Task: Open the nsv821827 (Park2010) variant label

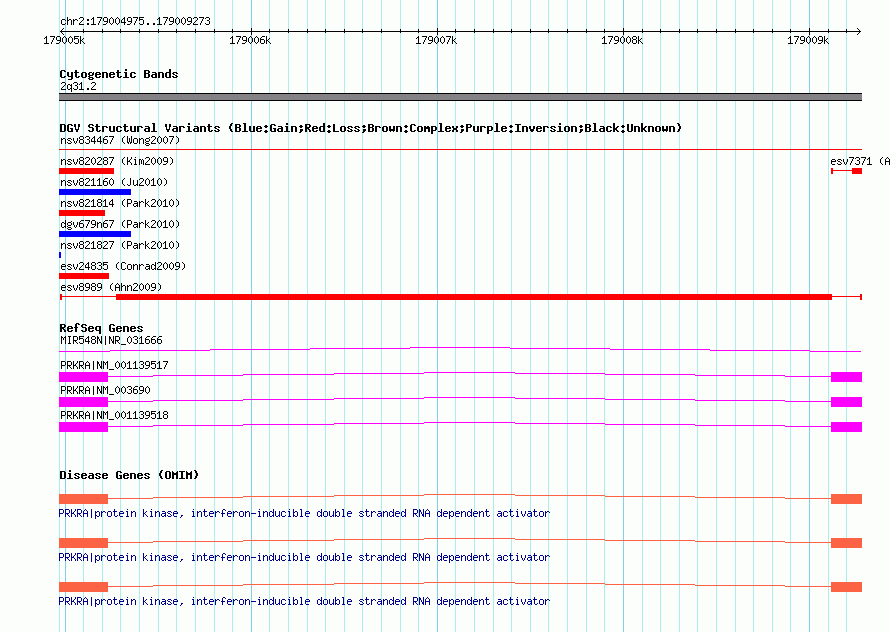Action: coord(120,245)
